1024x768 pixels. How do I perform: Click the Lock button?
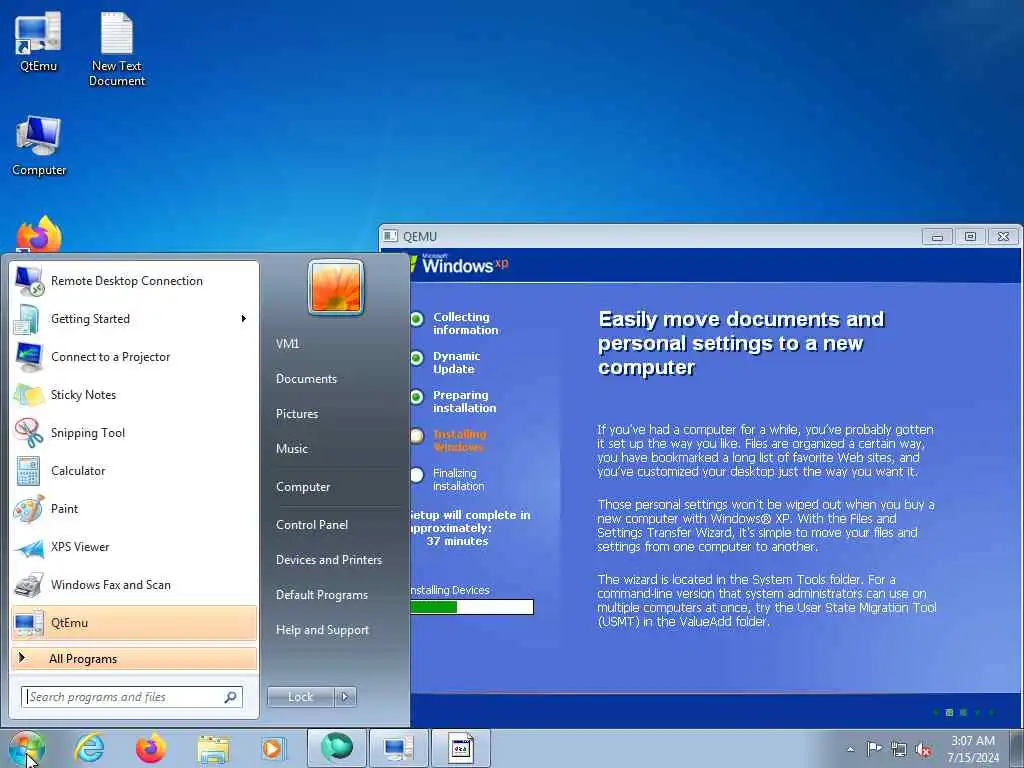pyautogui.click(x=301, y=697)
